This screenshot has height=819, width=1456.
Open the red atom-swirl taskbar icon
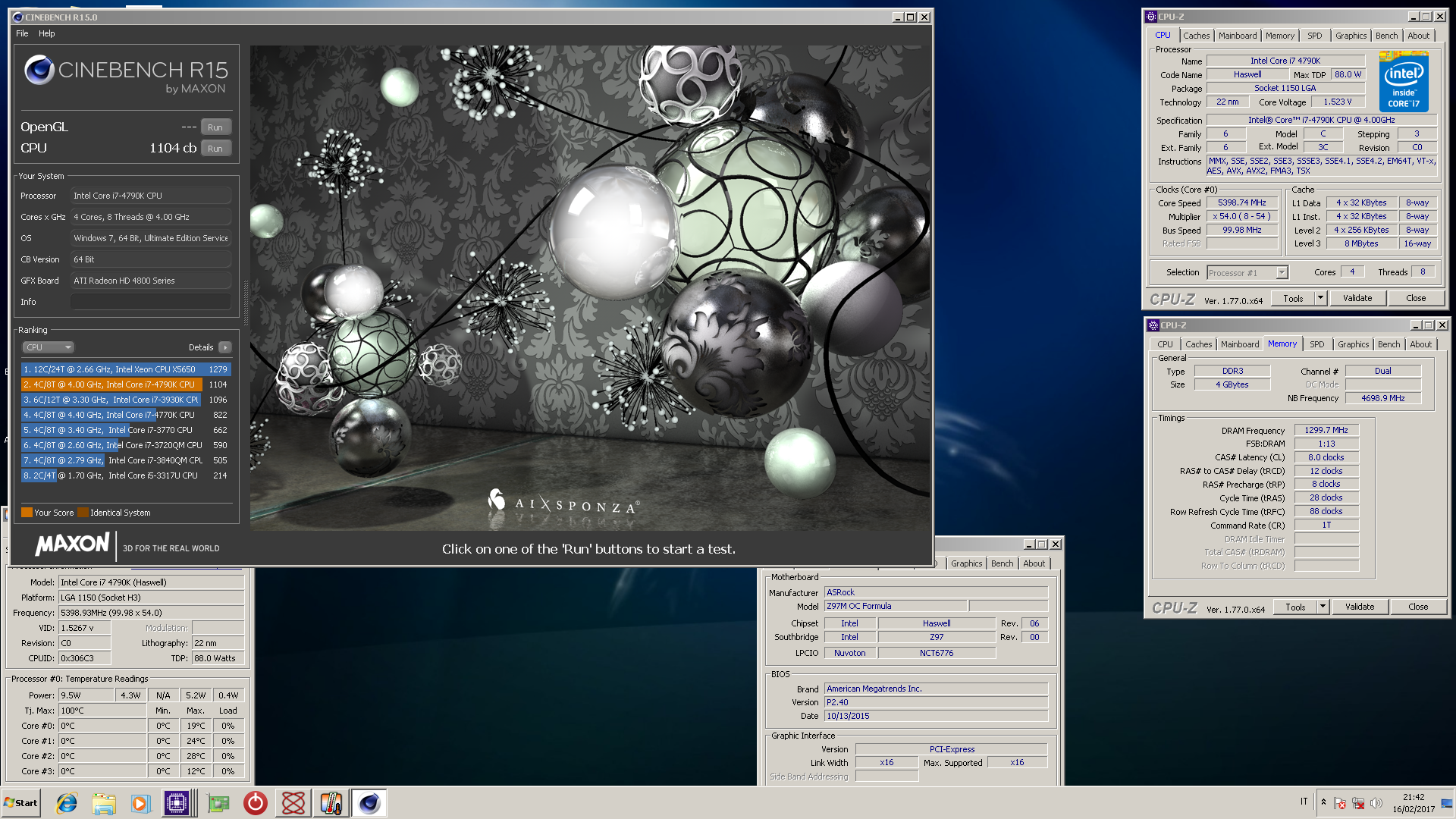click(x=293, y=803)
